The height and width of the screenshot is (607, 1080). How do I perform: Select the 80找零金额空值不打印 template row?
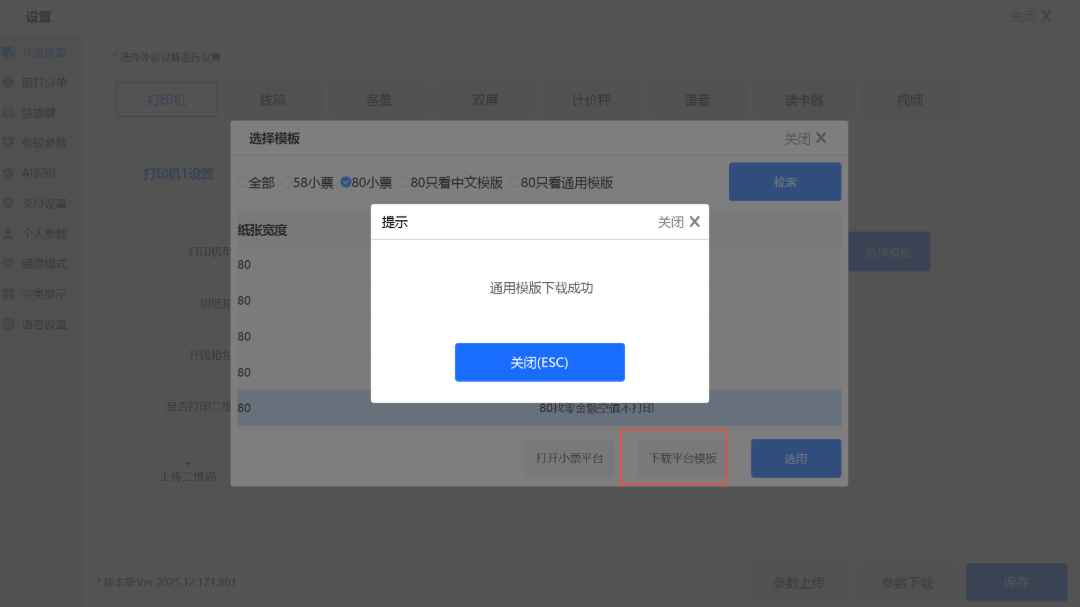click(x=539, y=408)
